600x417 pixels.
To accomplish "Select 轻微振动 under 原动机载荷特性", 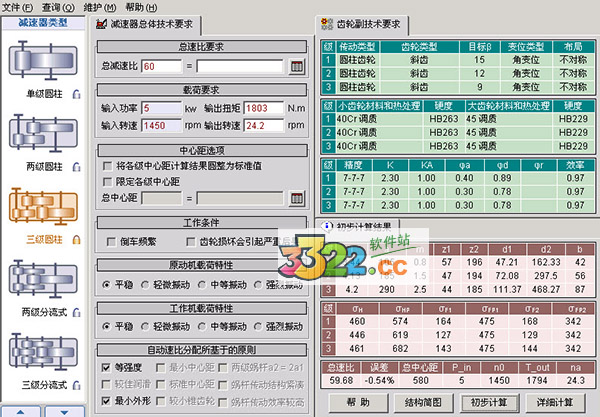I will (145, 285).
